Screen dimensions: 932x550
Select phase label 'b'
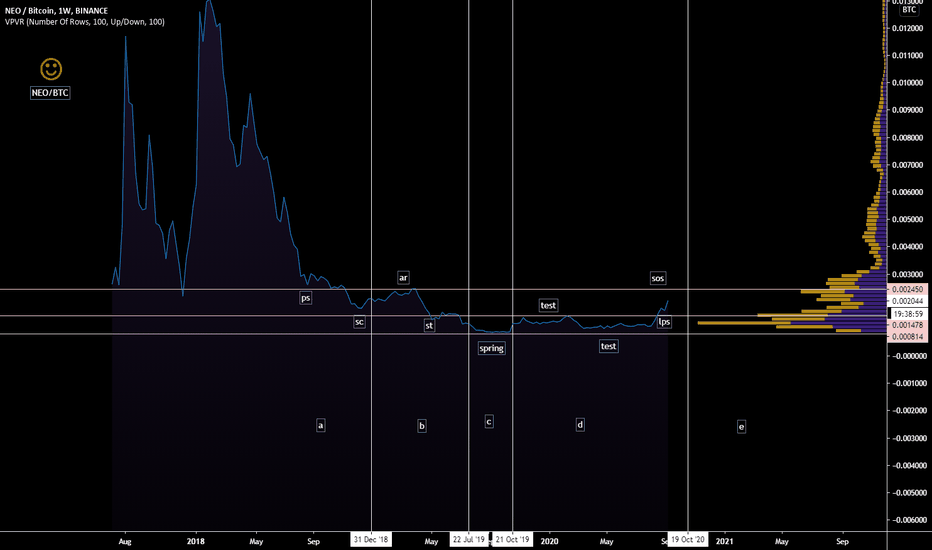point(421,426)
